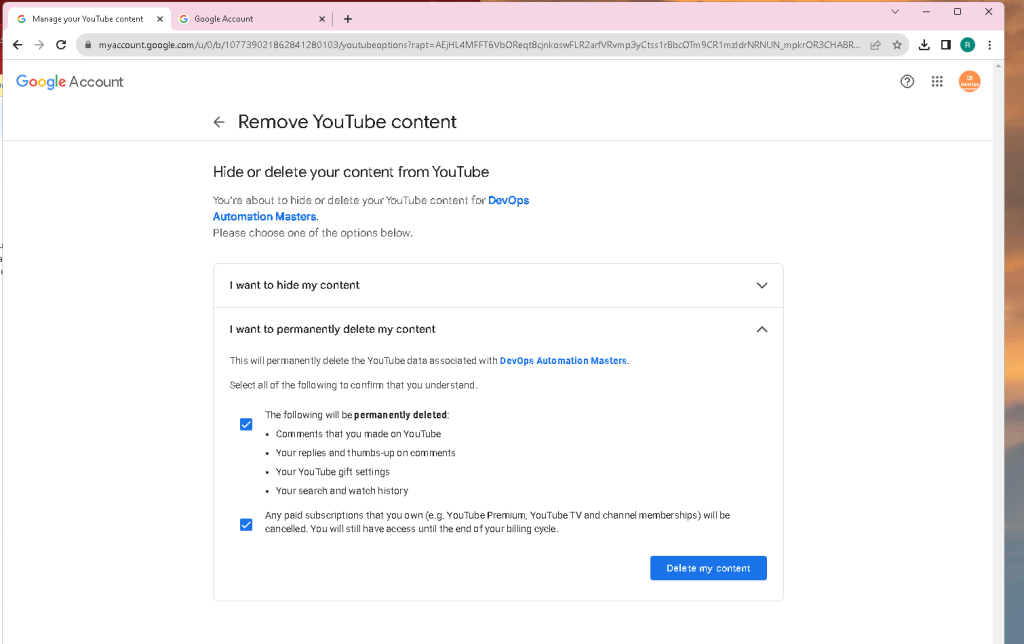The width and height of the screenshot is (1024, 644).
Task: Open the Google apps grid icon
Action: tap(937, 81)
